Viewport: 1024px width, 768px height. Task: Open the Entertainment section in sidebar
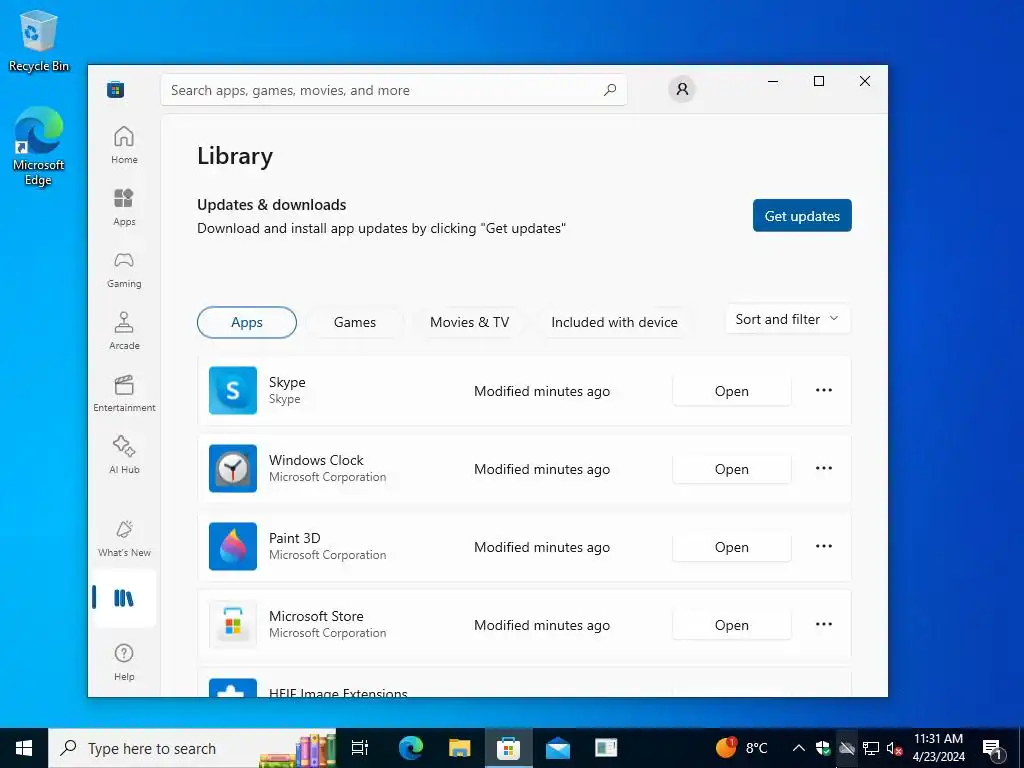[x=124, y=393]
